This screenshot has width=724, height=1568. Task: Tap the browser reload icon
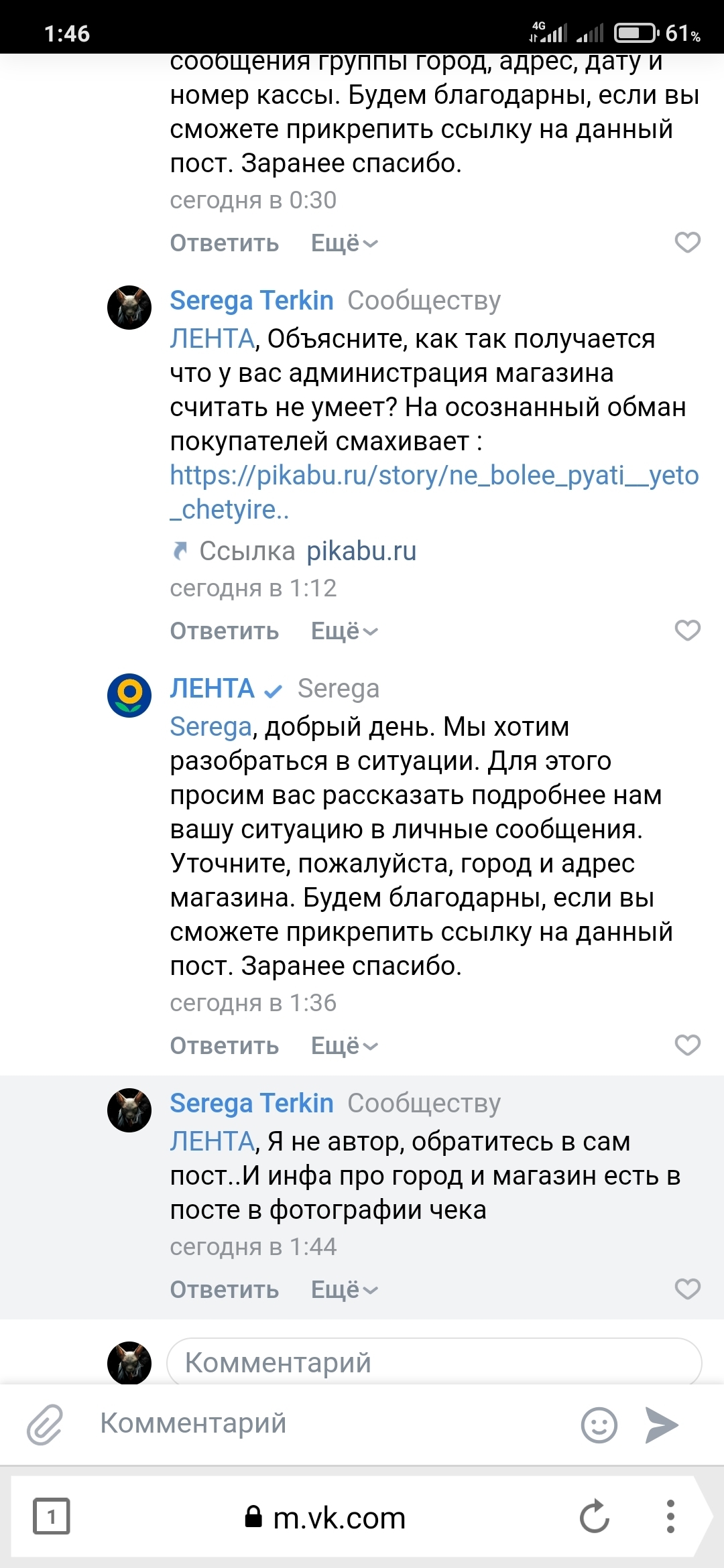click(x=594, y=1517)
